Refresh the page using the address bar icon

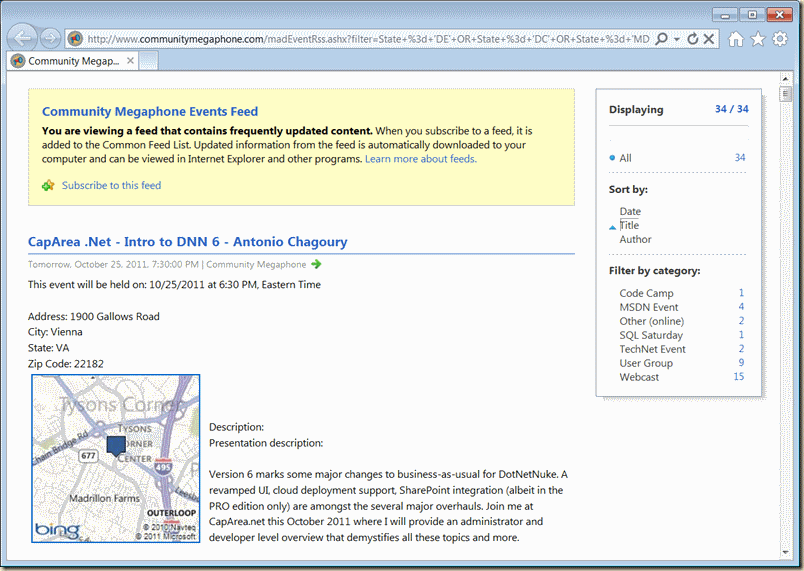click(x=692, y=39)
